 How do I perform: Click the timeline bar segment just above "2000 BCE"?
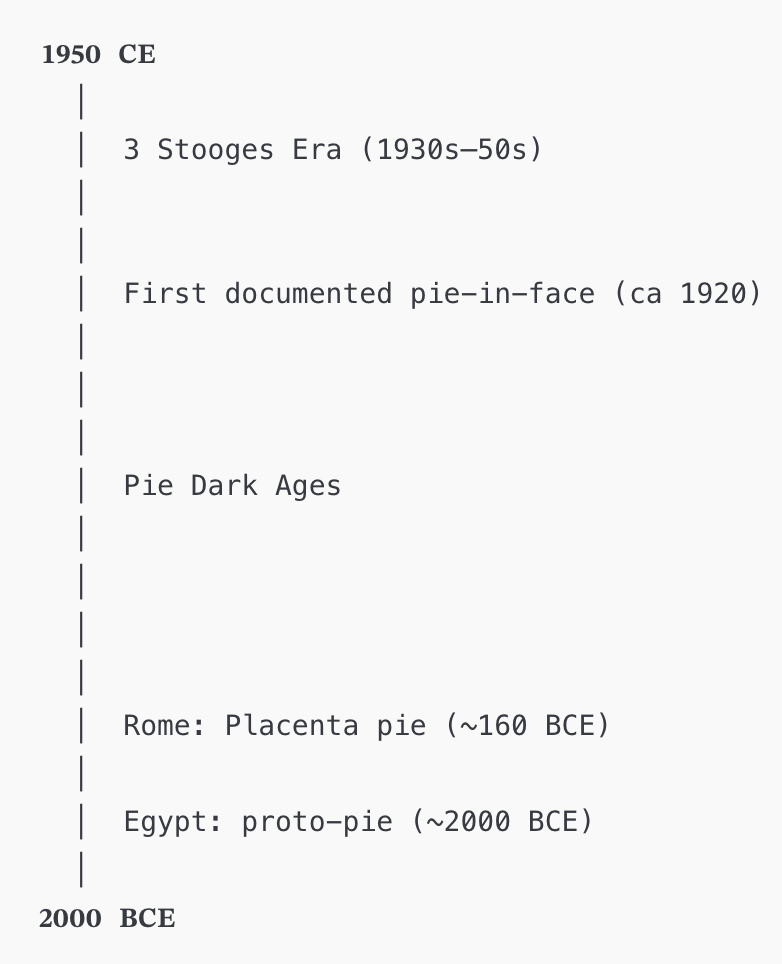[x=80, y=869]
